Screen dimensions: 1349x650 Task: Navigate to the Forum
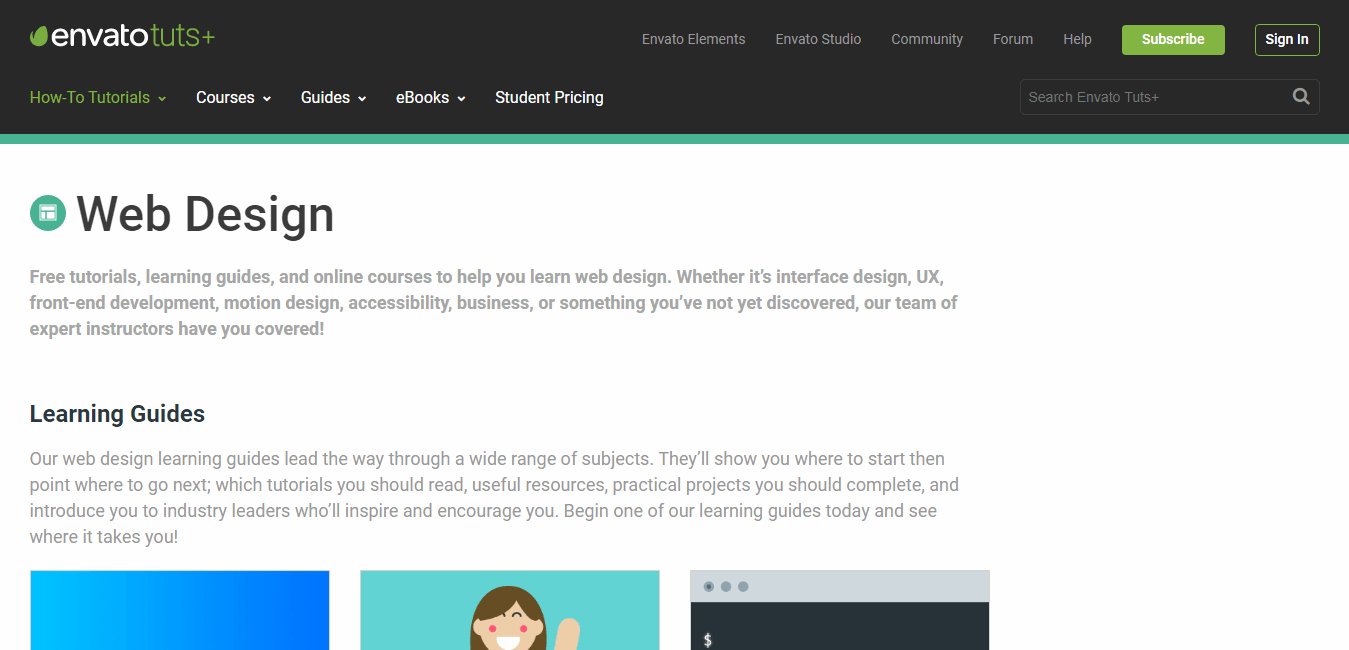coord(1013,40)
